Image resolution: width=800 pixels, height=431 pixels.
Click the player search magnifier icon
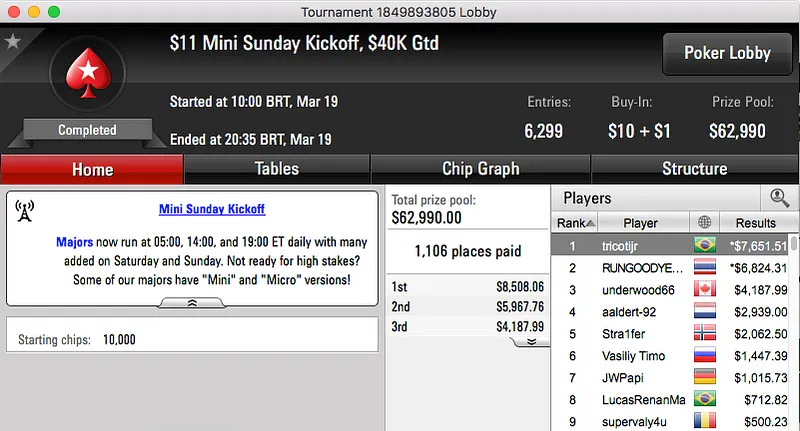point(778,198)
